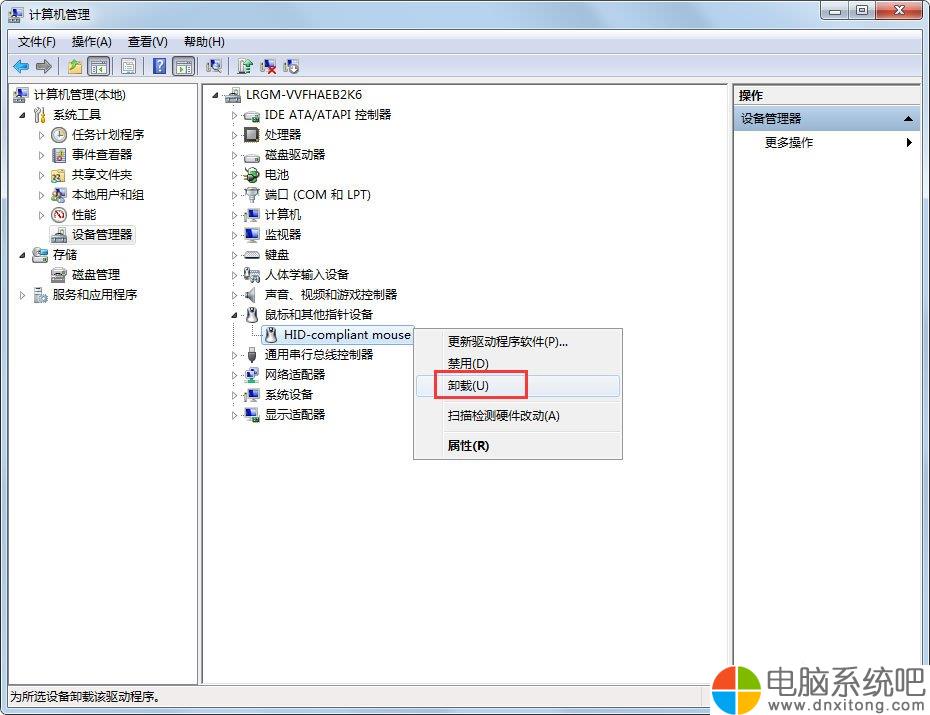Choose 属性(R) in context menu
Image resolution: width=930 pixels, height=715 pixels.
[x=518, y=446]
